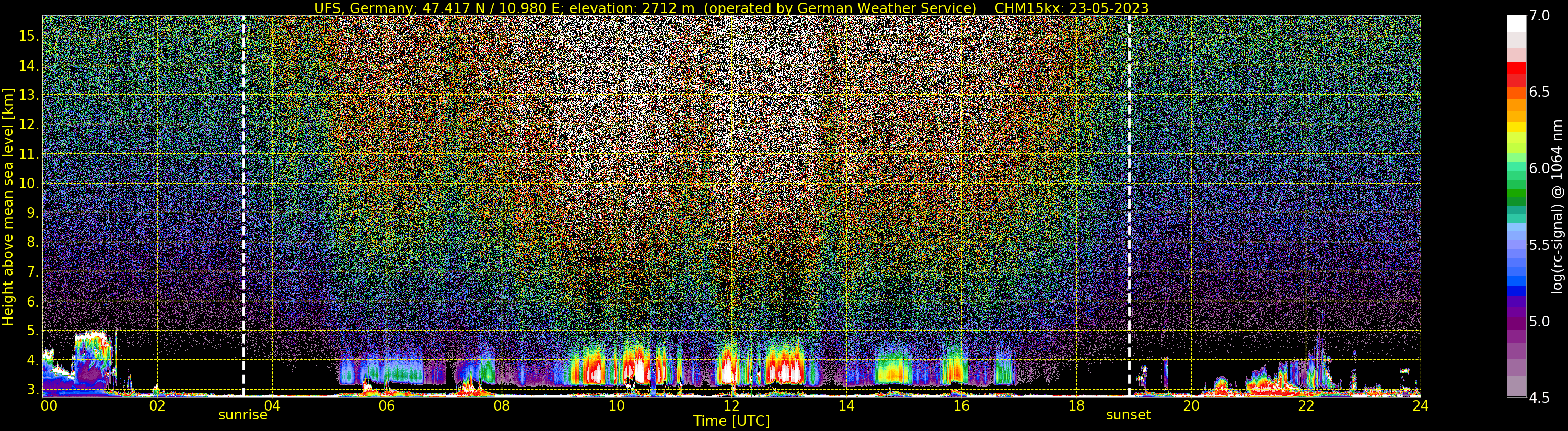Select the 'sunset' label below the axis
Image resolution: width=1568 pixels, height=431 pixels.
(x=1128, y=415)
